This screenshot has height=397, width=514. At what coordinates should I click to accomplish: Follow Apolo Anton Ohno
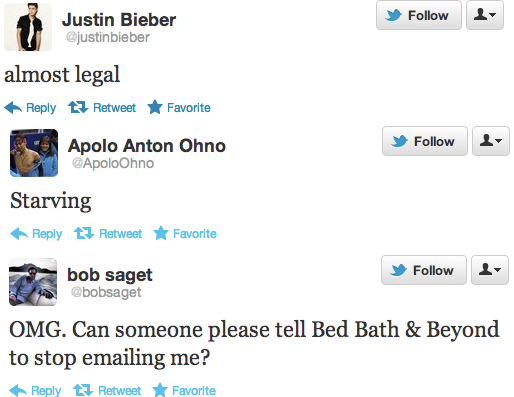tap(425, 141)
